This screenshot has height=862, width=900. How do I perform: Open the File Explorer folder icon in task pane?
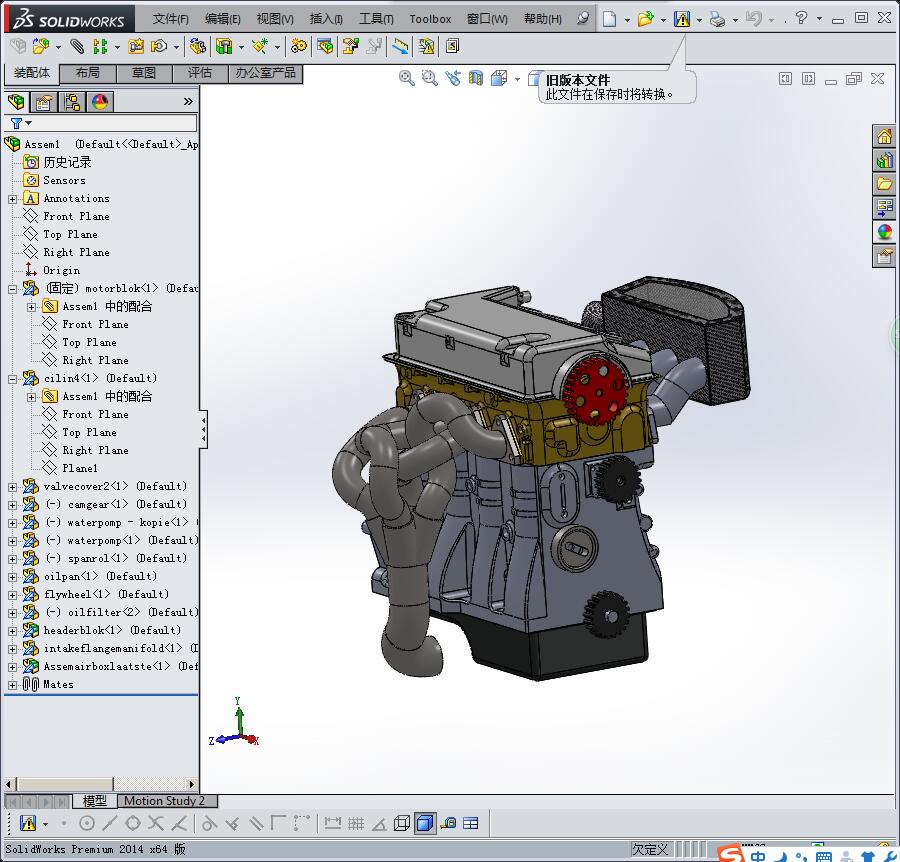pos(884,184)
